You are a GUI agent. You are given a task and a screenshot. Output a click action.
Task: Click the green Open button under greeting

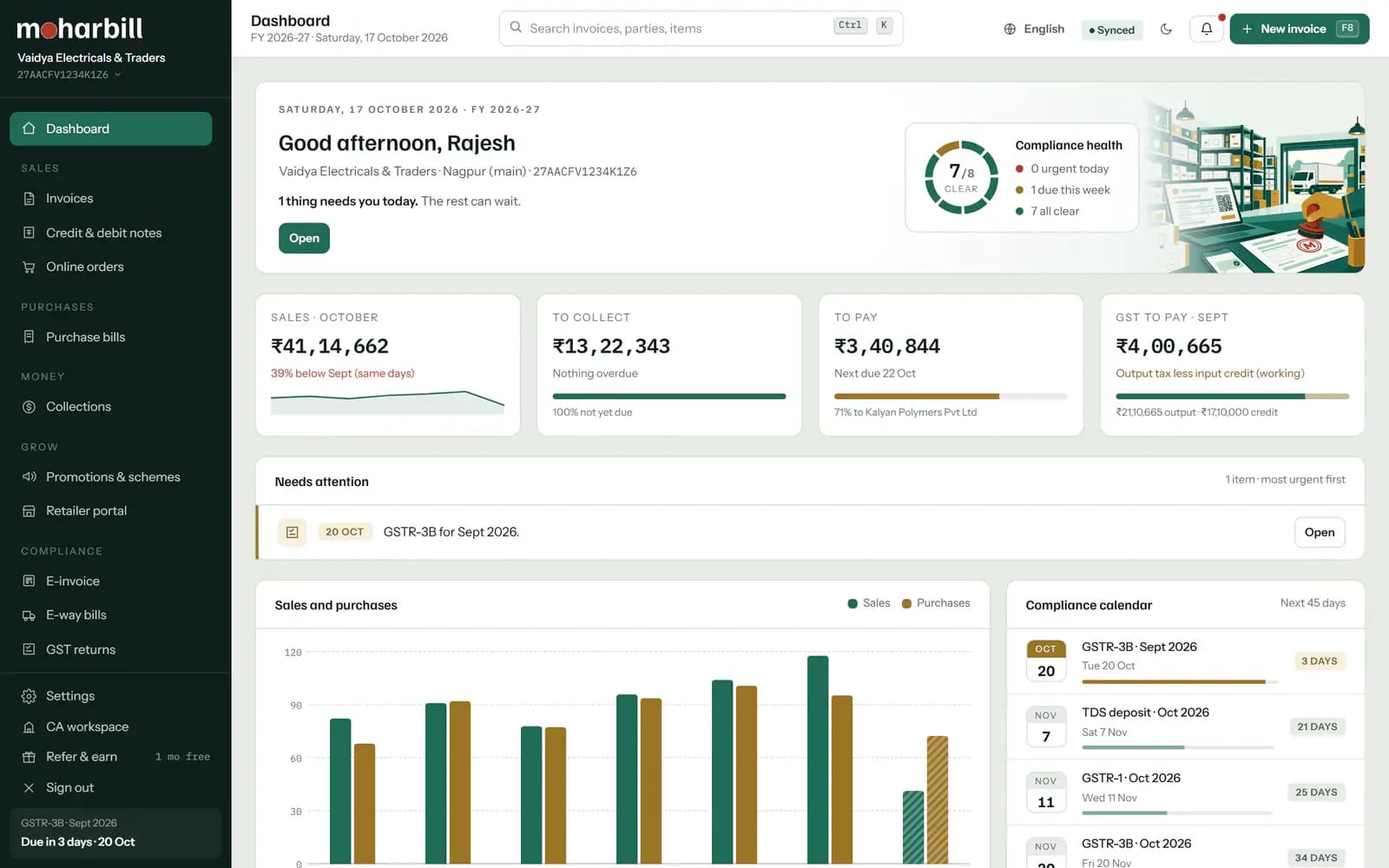pos(304,238)
